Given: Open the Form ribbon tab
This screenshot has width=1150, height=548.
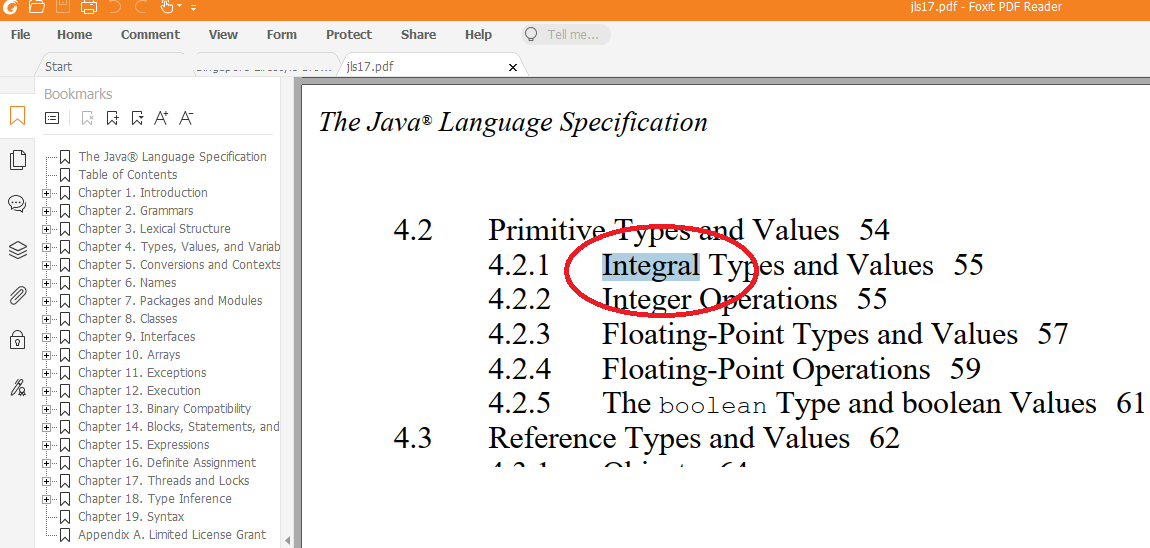Looking at the screenshot, I should [282, 34].
